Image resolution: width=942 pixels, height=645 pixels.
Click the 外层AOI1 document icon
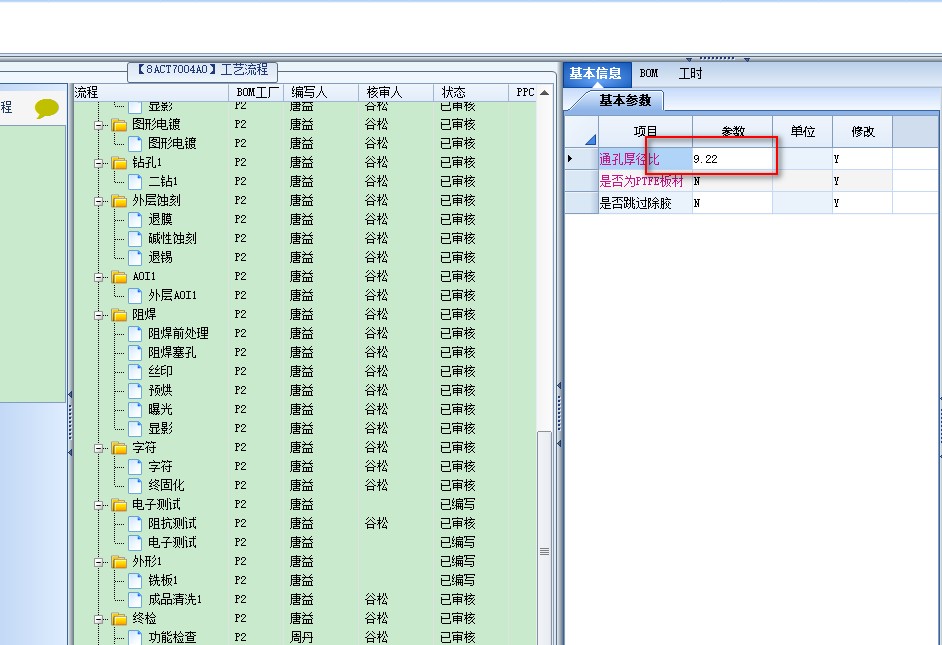pos(135,295)
